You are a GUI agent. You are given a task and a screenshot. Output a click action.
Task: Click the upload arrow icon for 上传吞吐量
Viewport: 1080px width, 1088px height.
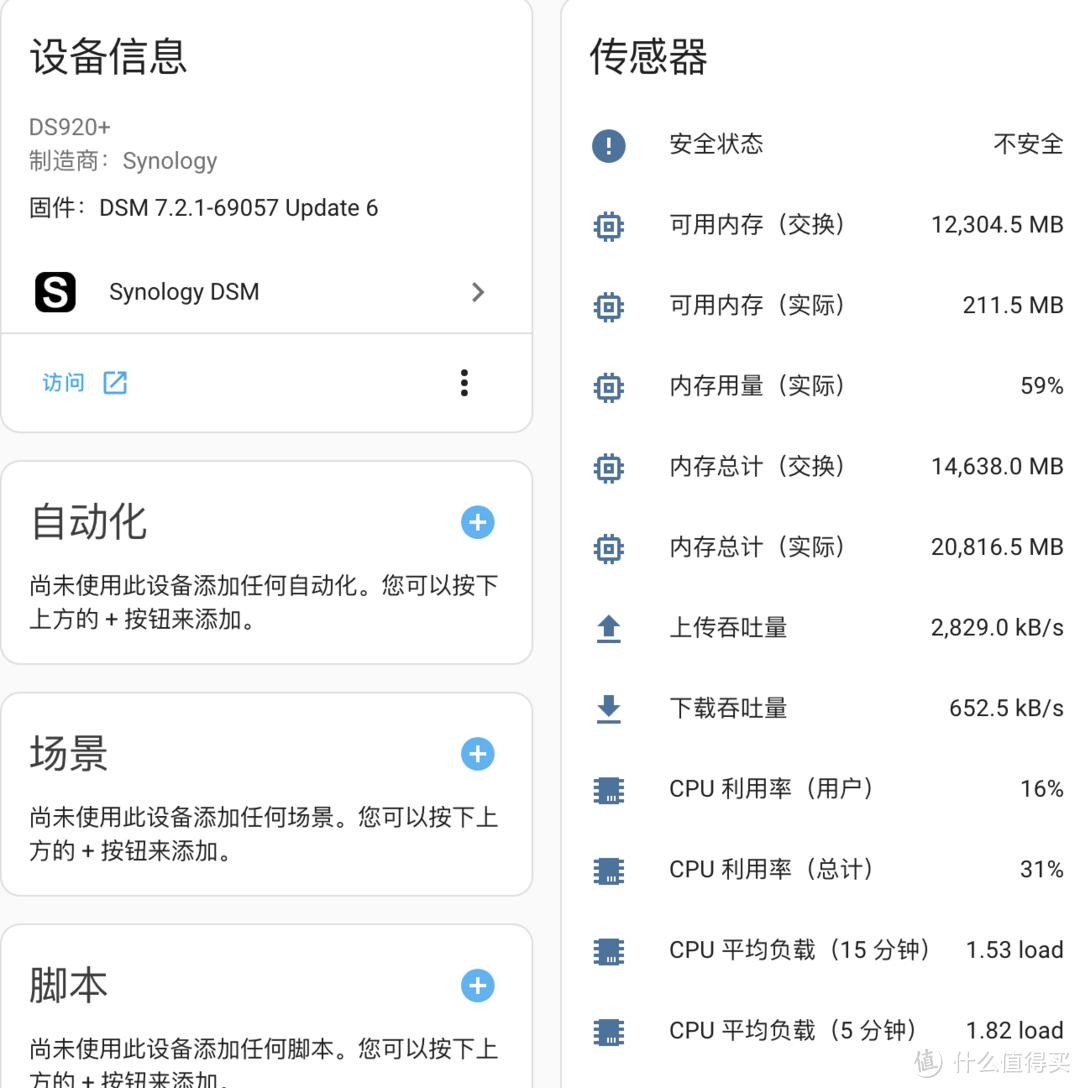pos(608,628)
